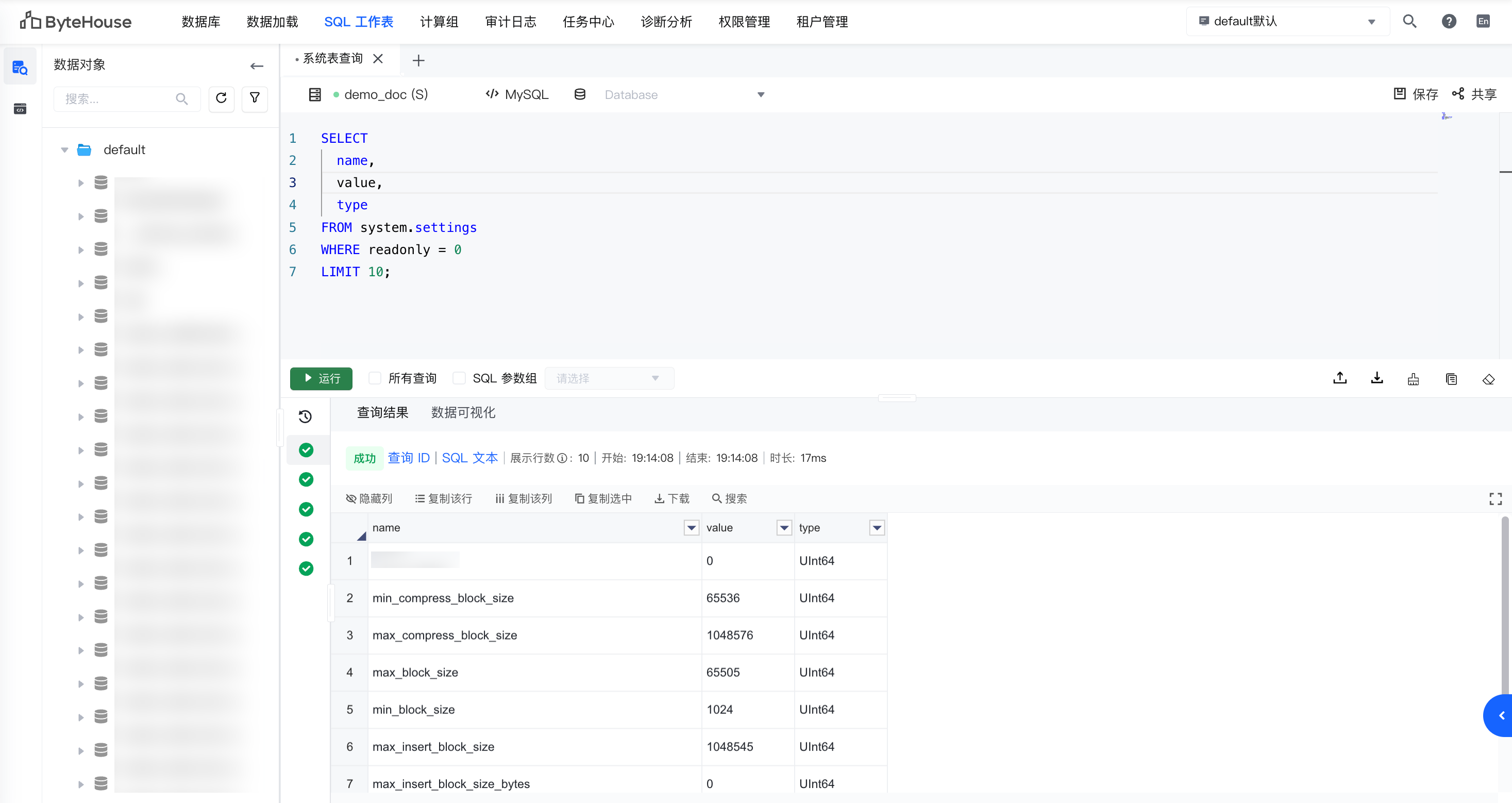Enable the 所有查询 checkbox
Image resolution: width=1512 pixels, height=803 pixels.
(375, 379)
